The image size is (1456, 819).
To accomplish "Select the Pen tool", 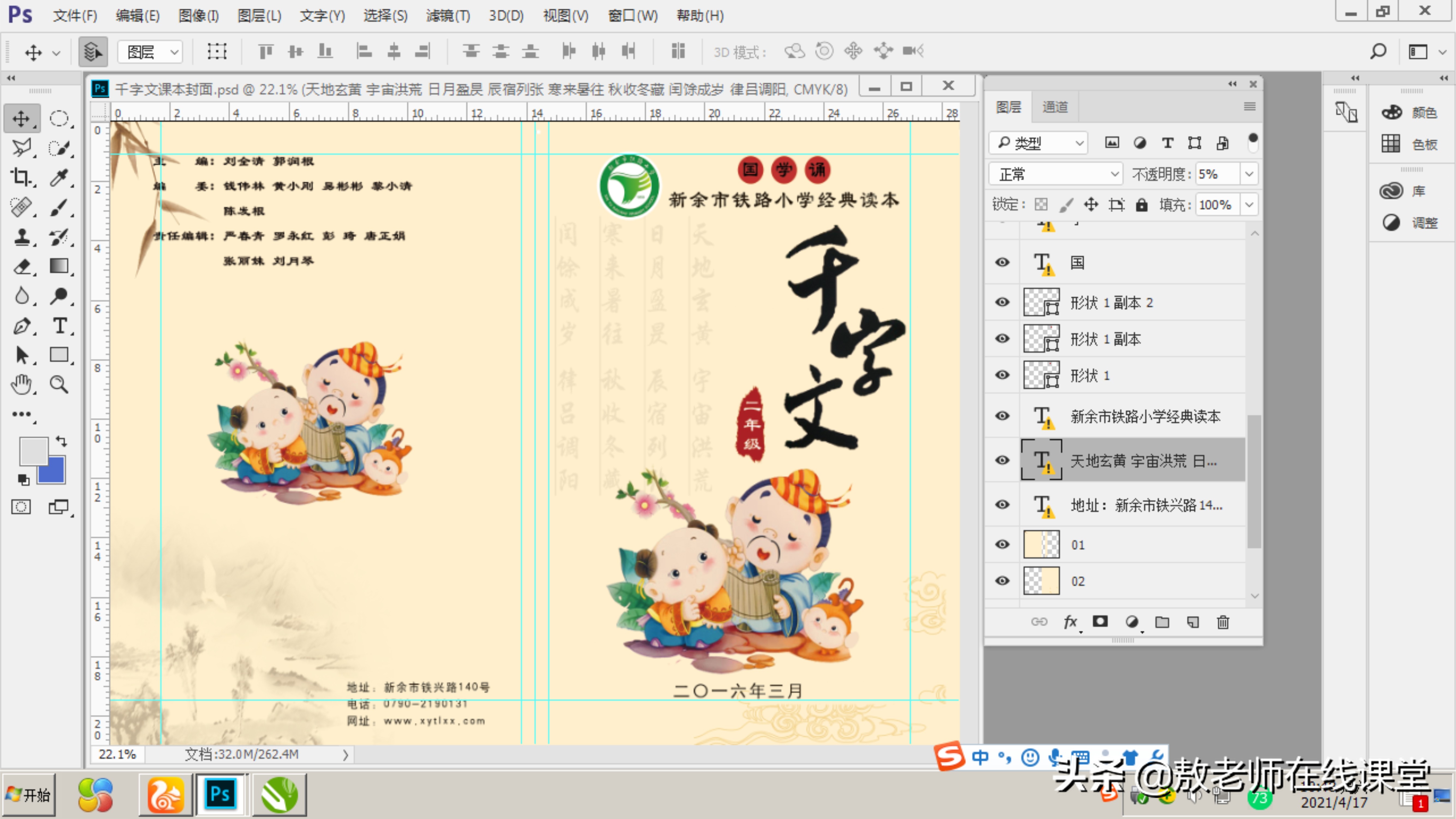I will click(22, 326).
